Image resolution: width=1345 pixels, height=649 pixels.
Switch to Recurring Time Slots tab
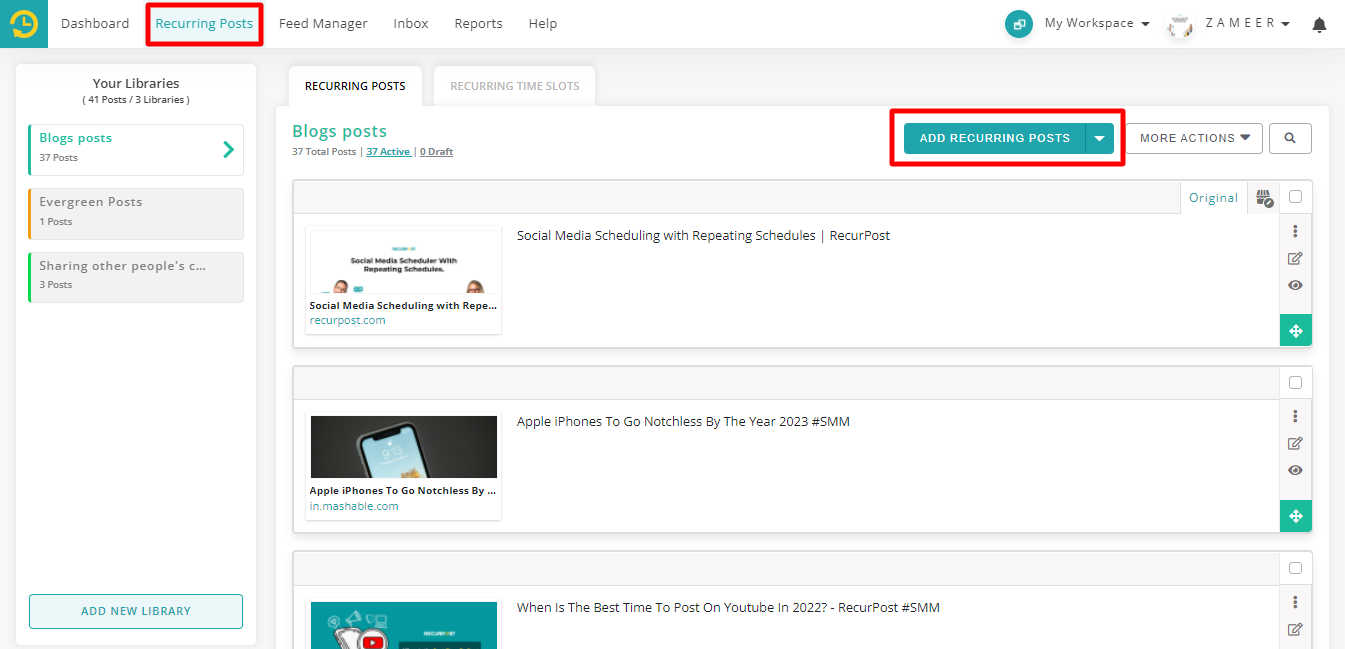click(x=515, y=86)
